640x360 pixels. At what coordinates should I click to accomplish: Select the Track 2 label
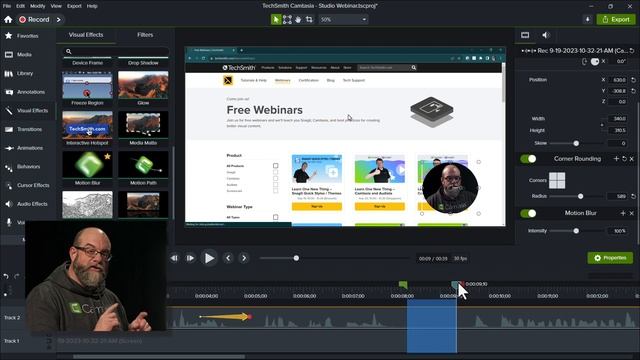12,318
